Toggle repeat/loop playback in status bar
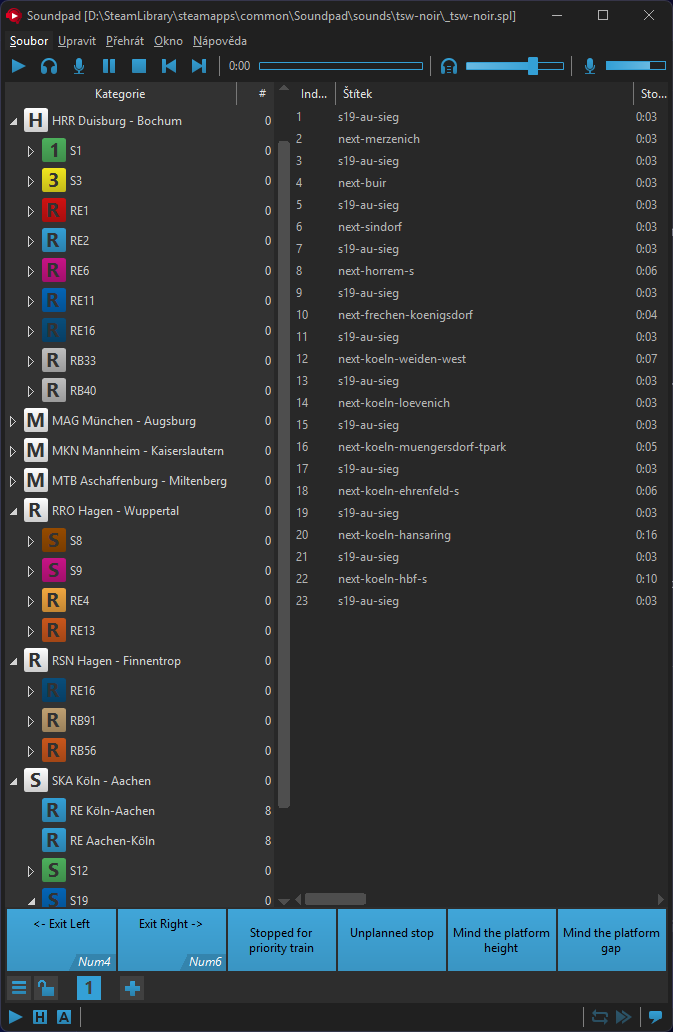Viewport: 673px width, 1032px height. click(599, 1017)
